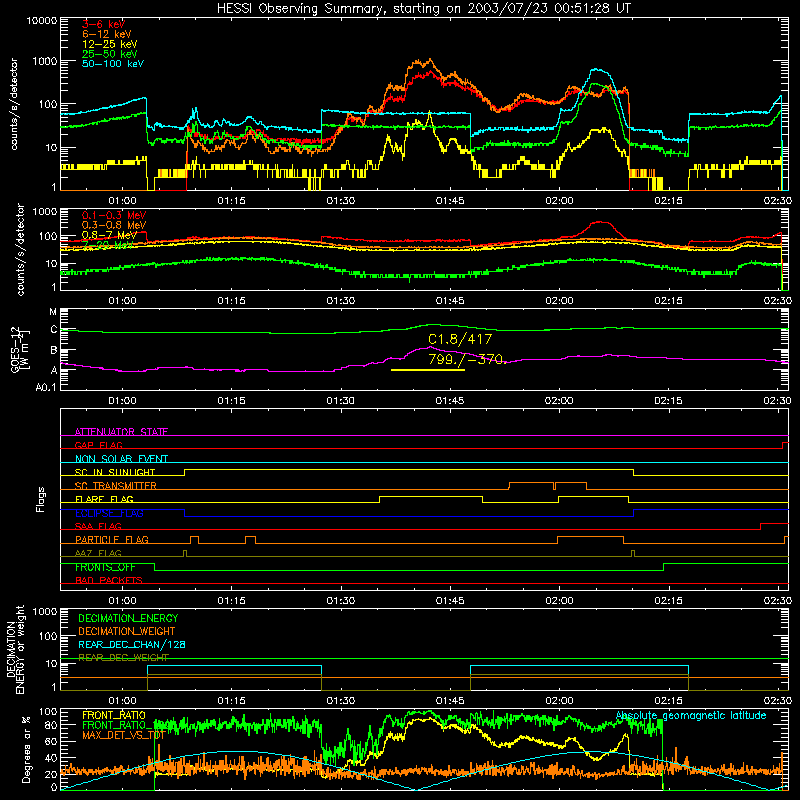The image size is (800, 800).
Task: Select the PARTICLE_FLAG label
Action: (x=112, y=539)
